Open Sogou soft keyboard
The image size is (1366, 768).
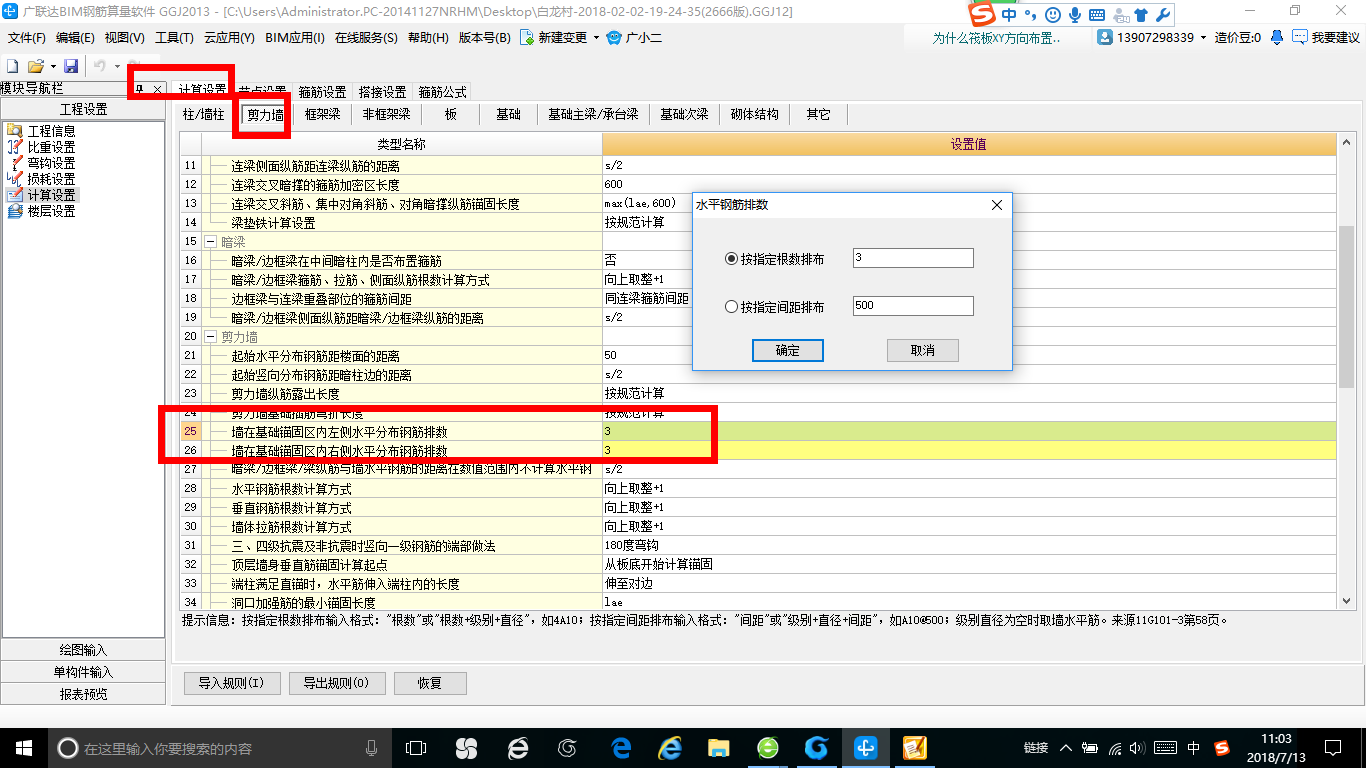click(x=1097, y=15)
